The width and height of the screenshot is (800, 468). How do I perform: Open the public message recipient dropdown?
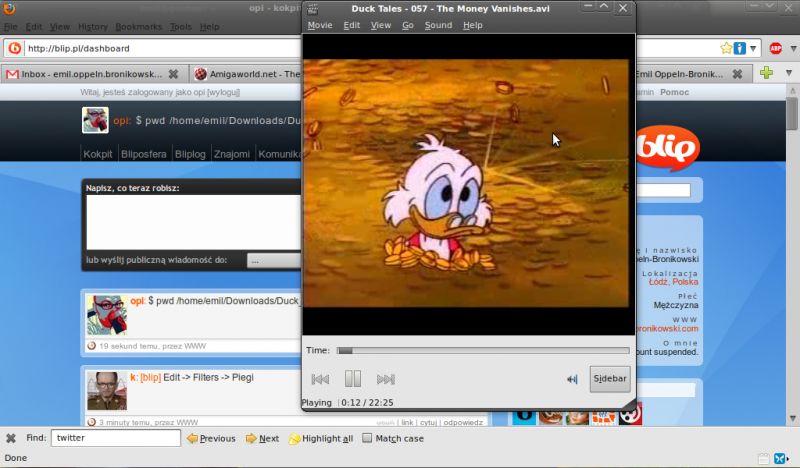click(274, 261)
